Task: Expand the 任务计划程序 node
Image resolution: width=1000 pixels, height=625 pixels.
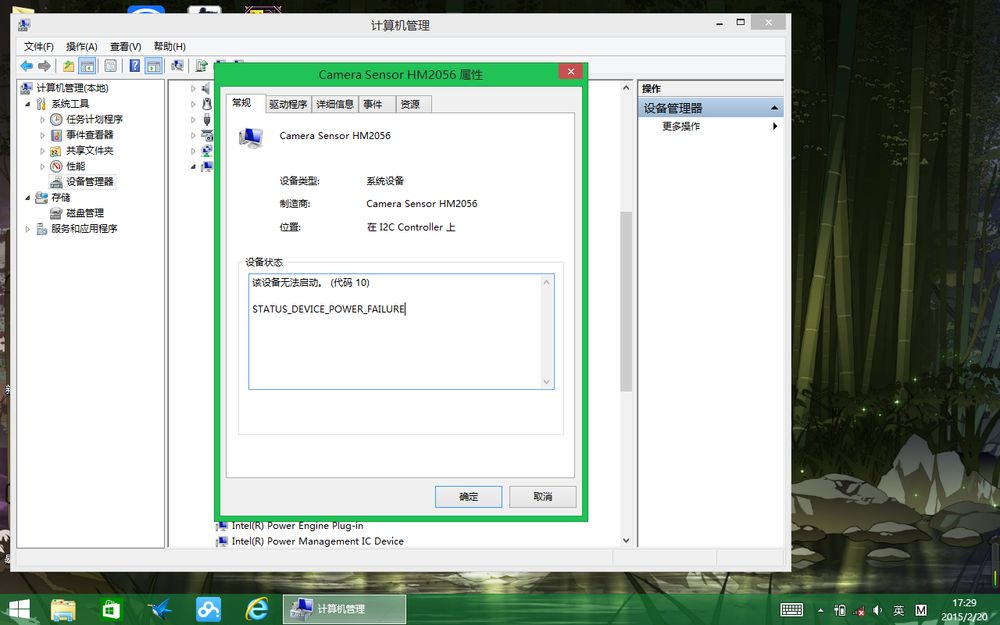Action: 43,119
